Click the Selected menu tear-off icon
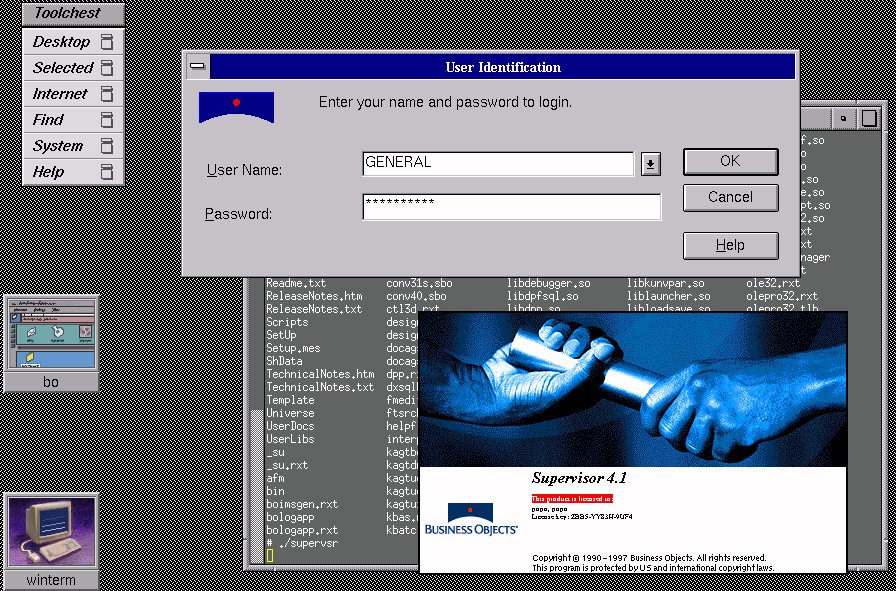 [107, 68]
